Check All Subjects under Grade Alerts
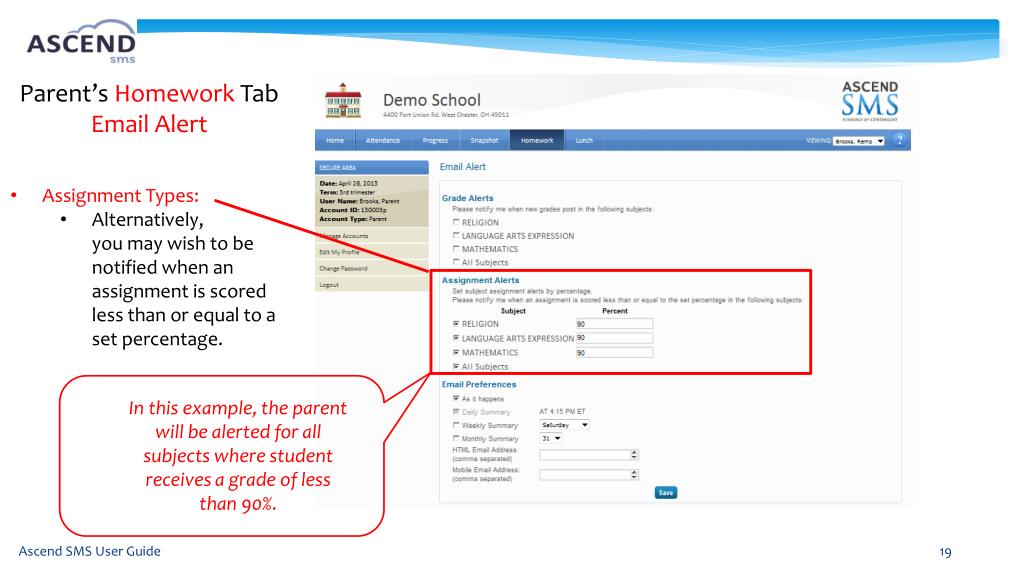The image size is (1024, 576). pyautogui.click(x=456, y=262)
